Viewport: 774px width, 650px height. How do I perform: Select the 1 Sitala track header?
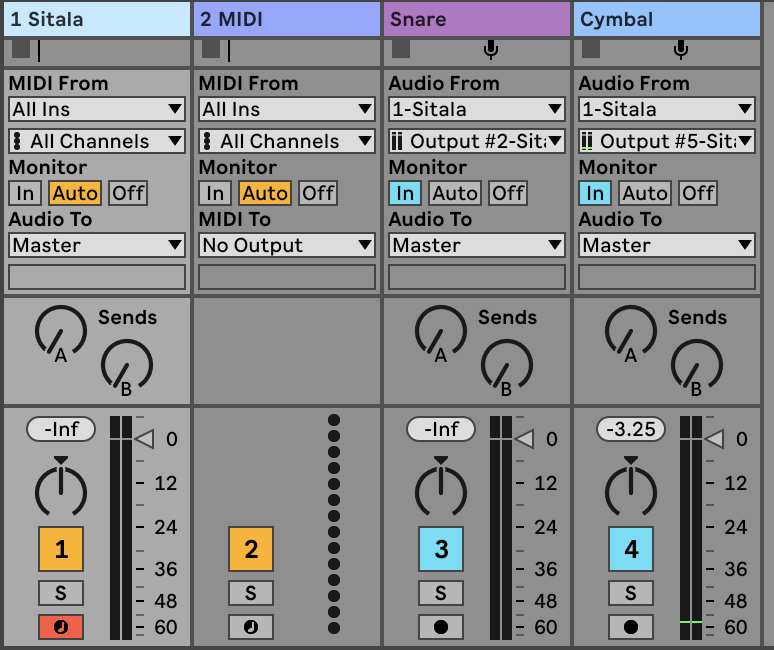pos(97,19)
